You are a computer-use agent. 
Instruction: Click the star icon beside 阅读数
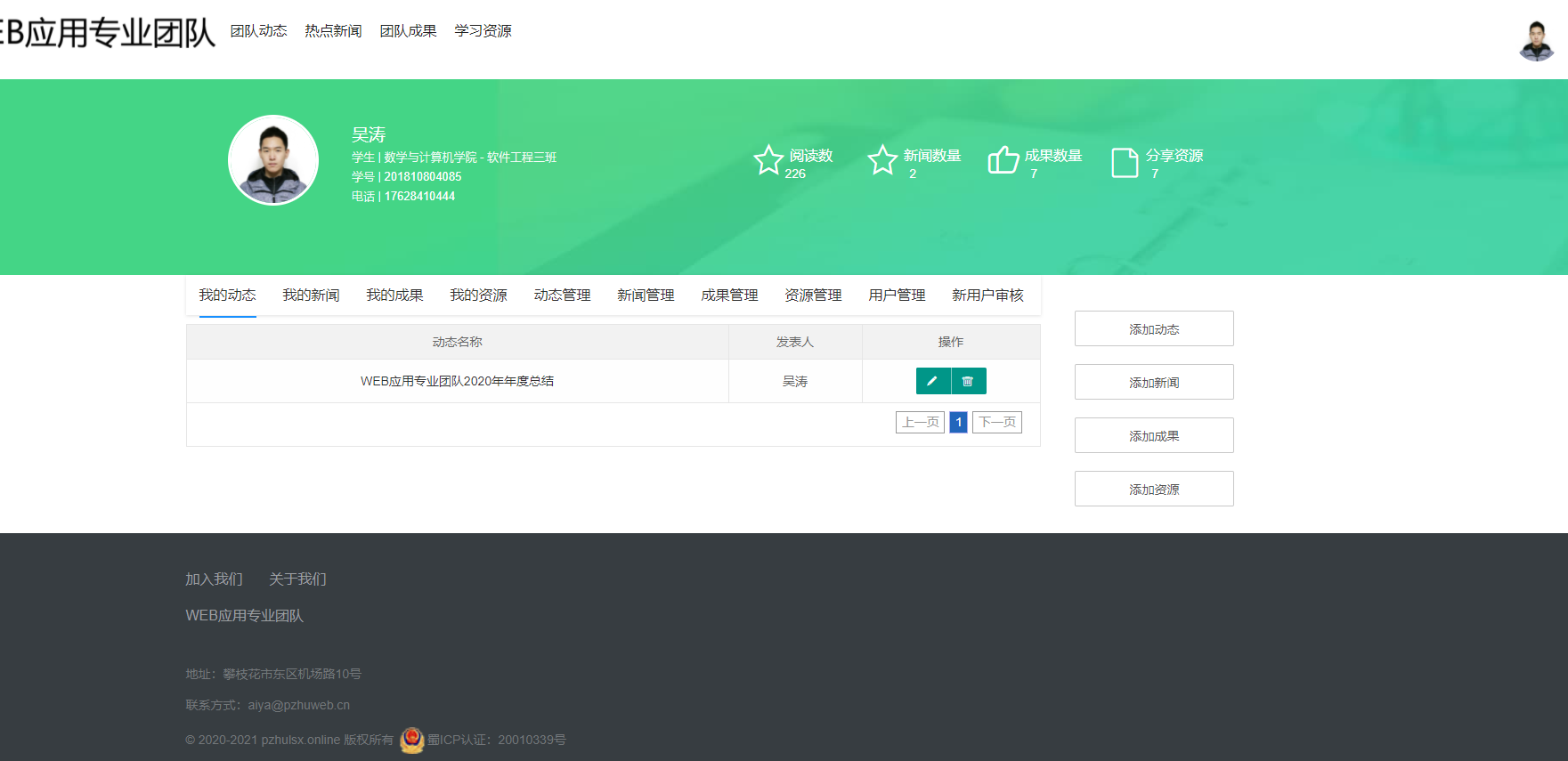pyautogui.click(x=768, y=160)
